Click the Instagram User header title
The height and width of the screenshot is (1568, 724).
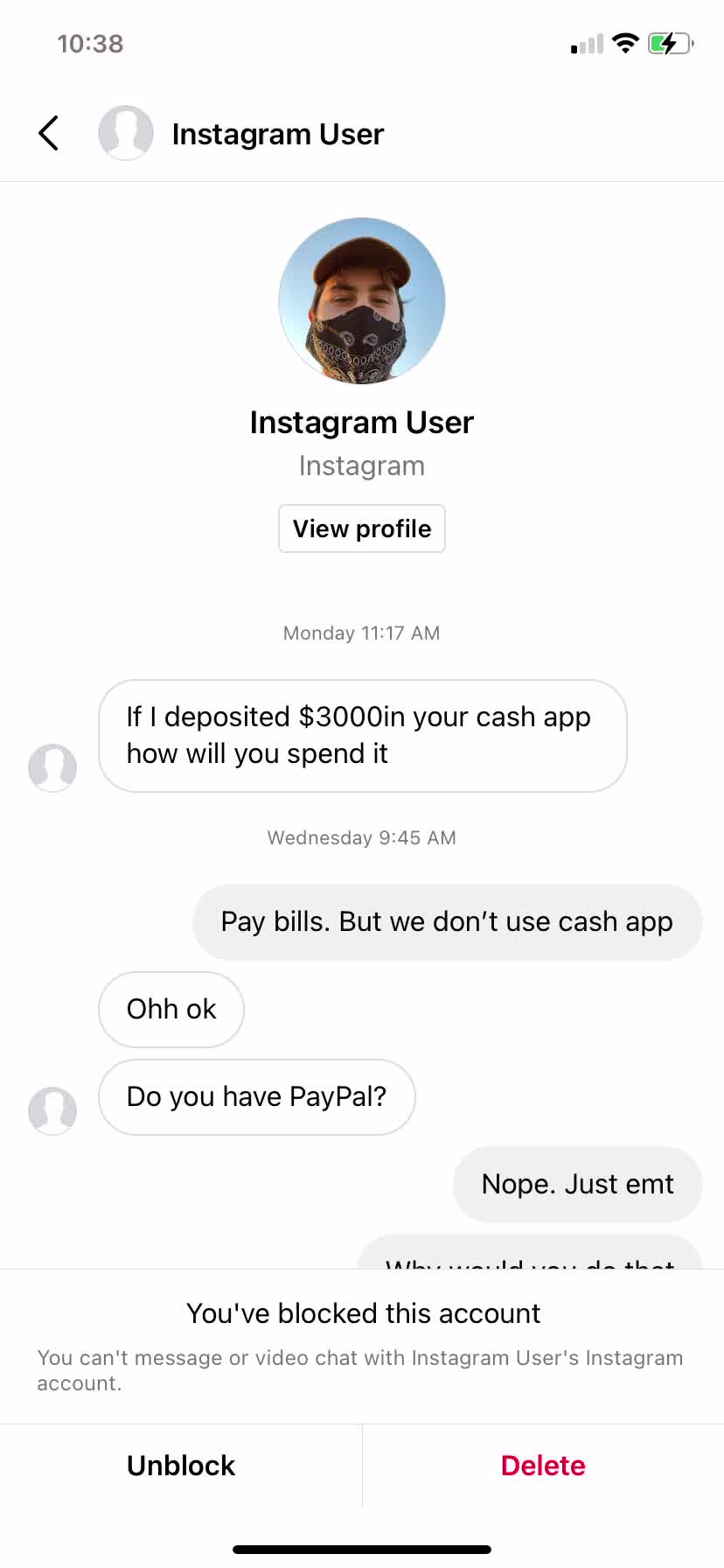278,134
